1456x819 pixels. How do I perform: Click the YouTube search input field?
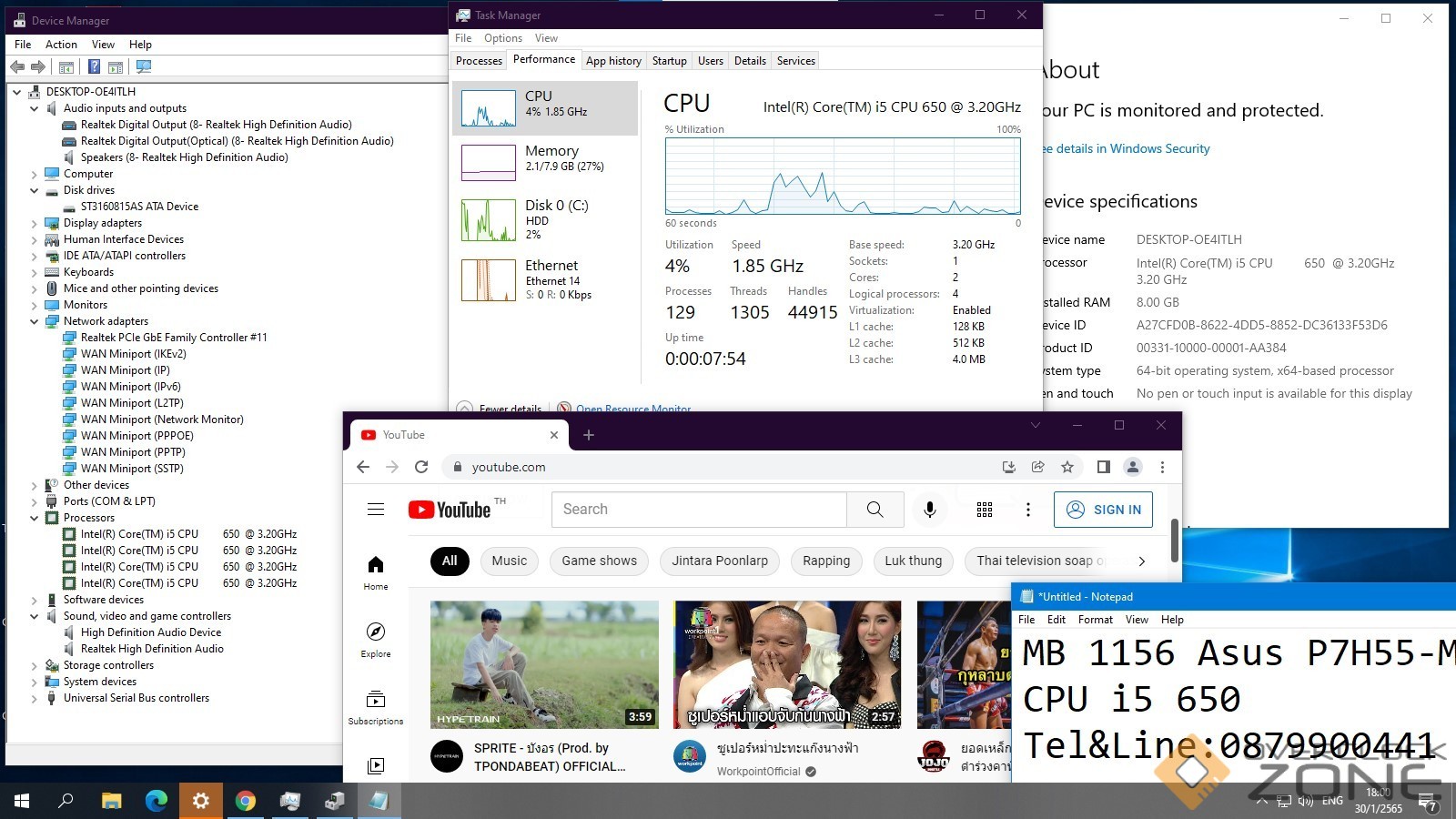[699, 510]
